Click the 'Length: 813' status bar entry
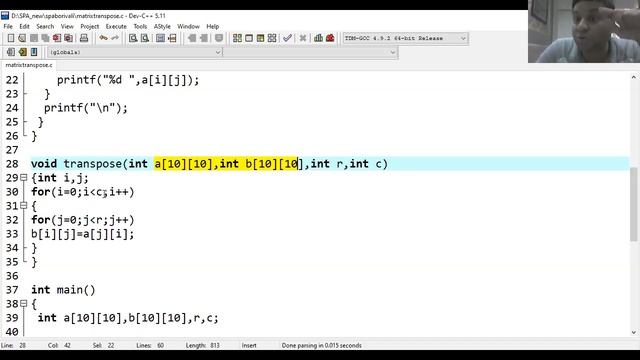The width and height of the screenshot is (640, 360). pos(202,345)
